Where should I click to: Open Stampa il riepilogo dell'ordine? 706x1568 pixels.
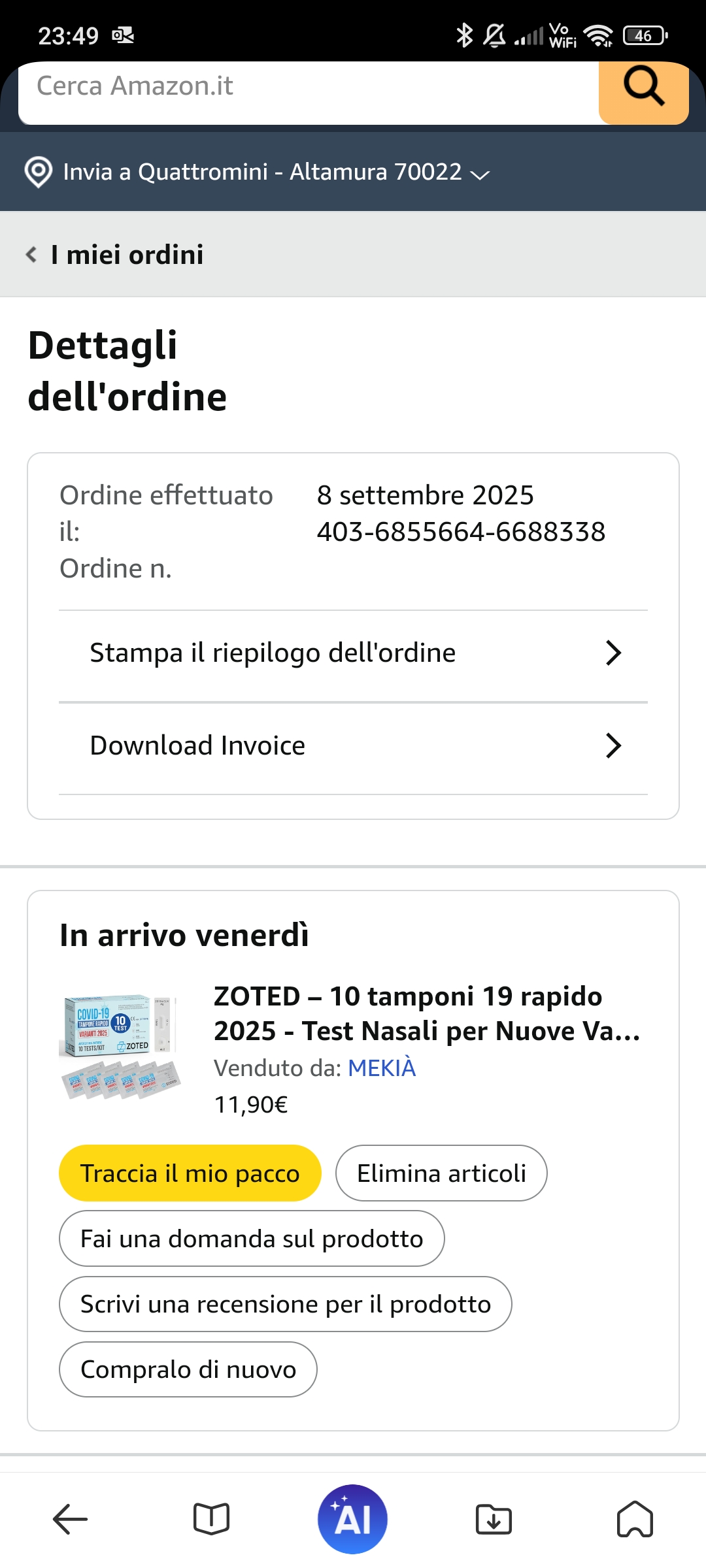(x=353, y=653)
